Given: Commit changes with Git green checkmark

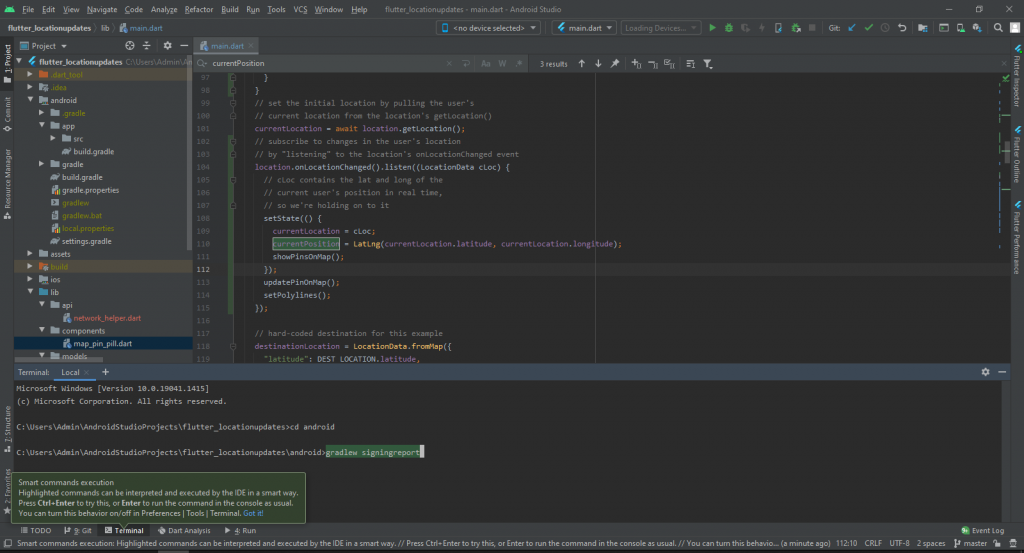Looking at the screenshot, I should [869, 28].
